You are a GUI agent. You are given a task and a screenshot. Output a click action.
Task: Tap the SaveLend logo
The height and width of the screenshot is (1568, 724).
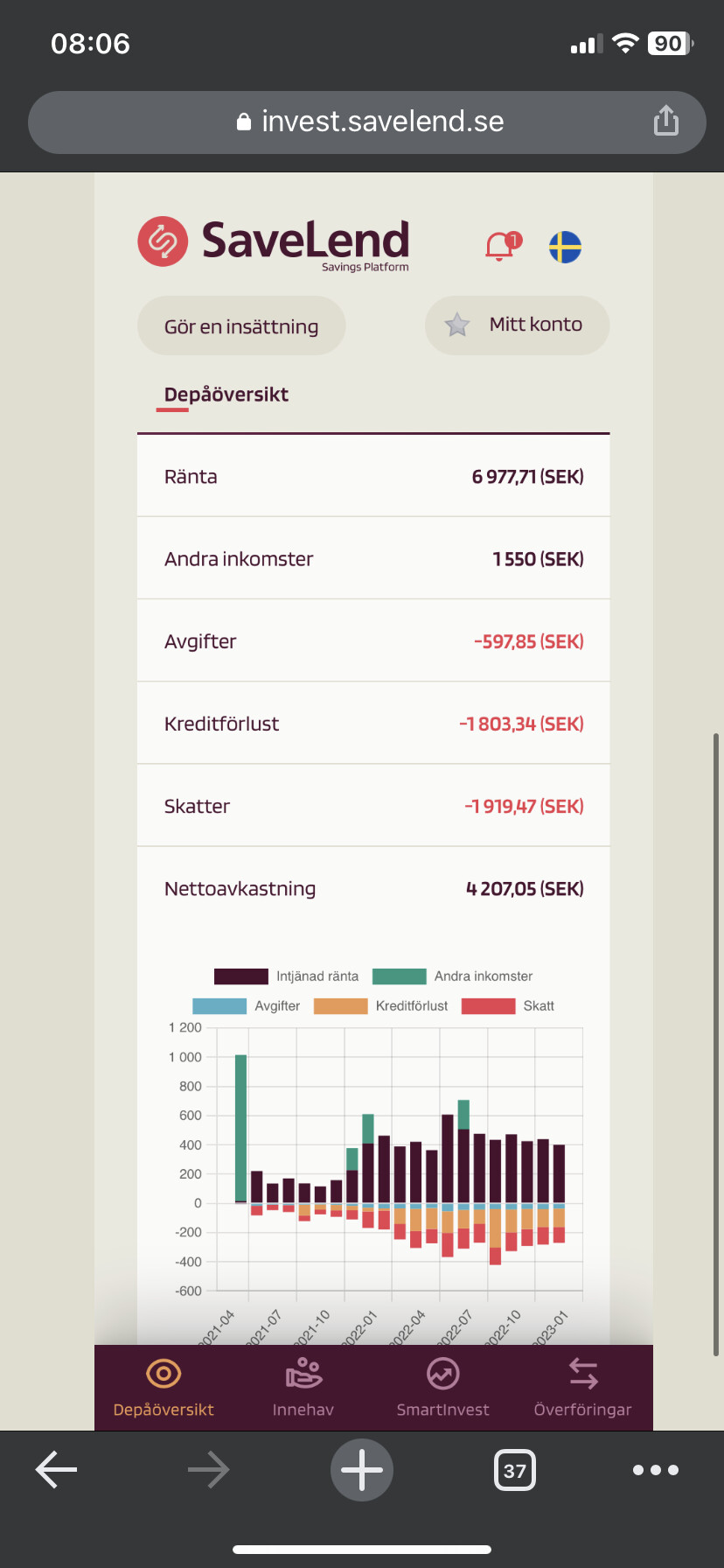(x=274, y=242)
